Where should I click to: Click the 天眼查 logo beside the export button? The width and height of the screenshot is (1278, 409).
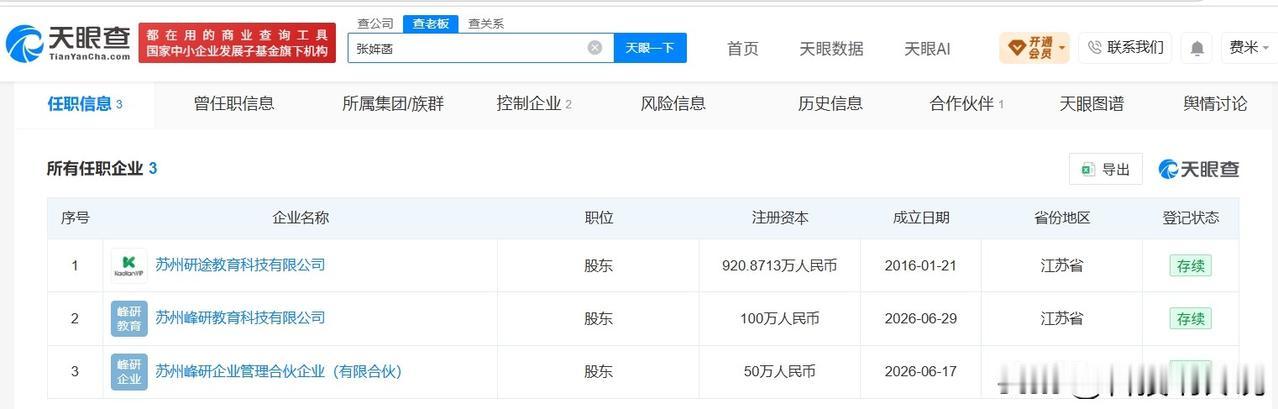pyautogui.click(x=1199, y=169)
